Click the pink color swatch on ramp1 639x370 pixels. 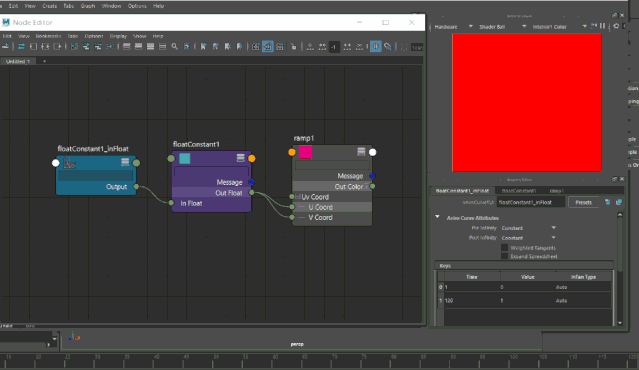pos(305,152)
